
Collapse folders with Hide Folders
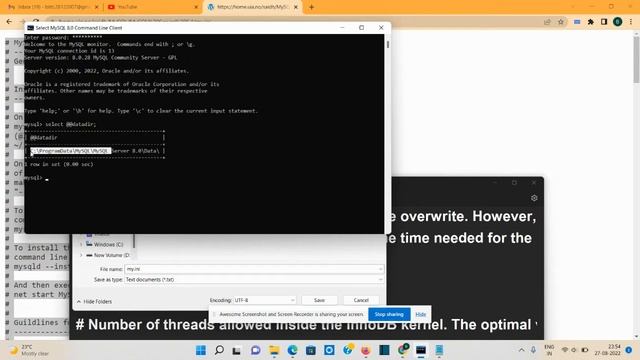pyautogui.click(x=94, y=302)
